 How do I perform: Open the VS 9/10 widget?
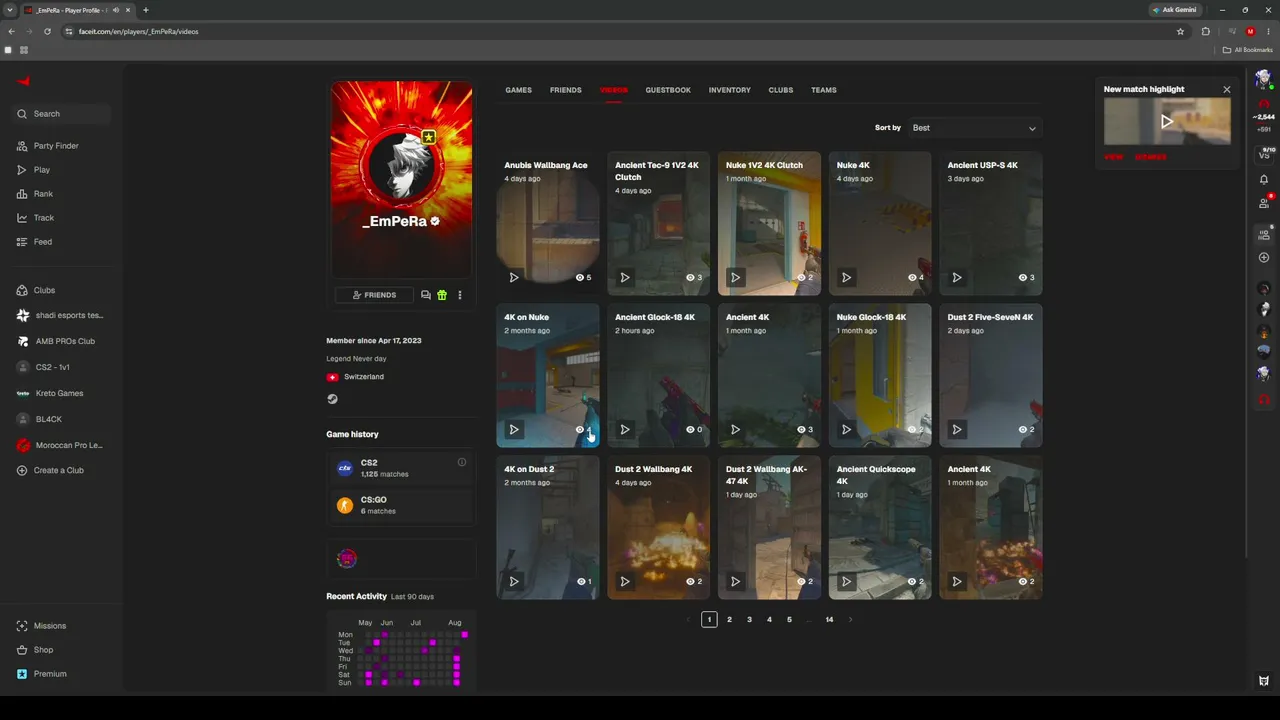[x=1264, y=153]
